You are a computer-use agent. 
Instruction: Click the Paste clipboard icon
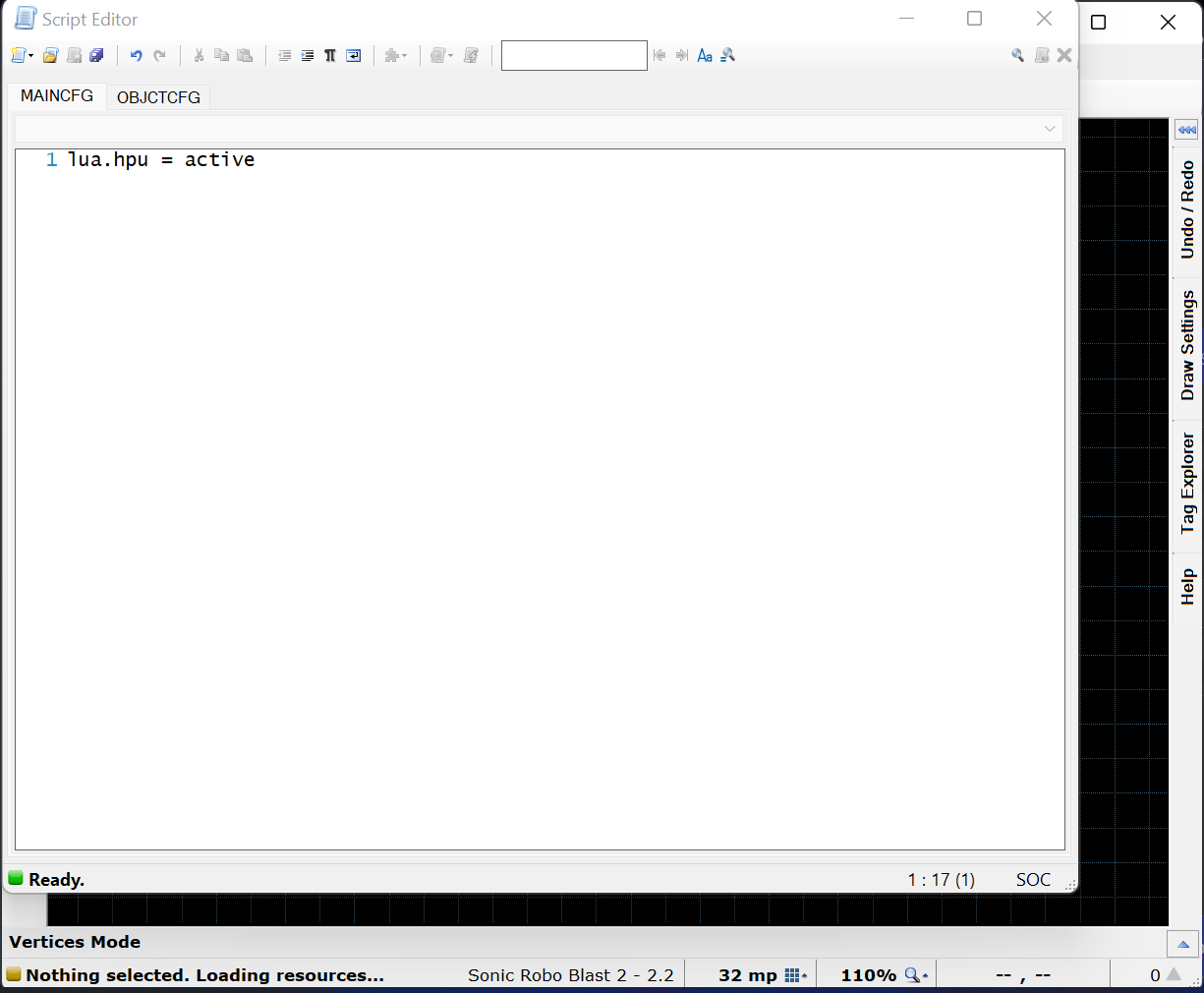(245, 56)
